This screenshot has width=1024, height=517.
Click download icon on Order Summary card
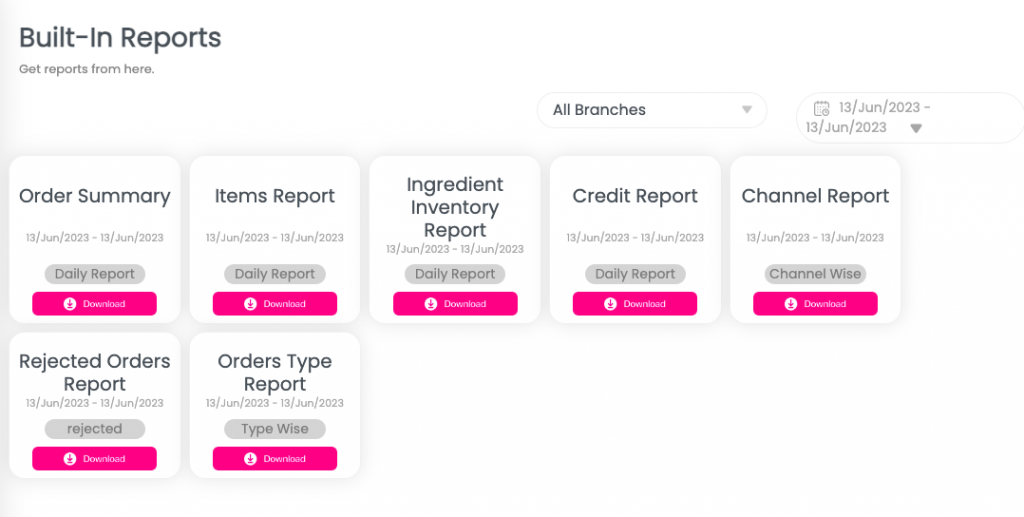pyautogui.click(x=70, y=304)
